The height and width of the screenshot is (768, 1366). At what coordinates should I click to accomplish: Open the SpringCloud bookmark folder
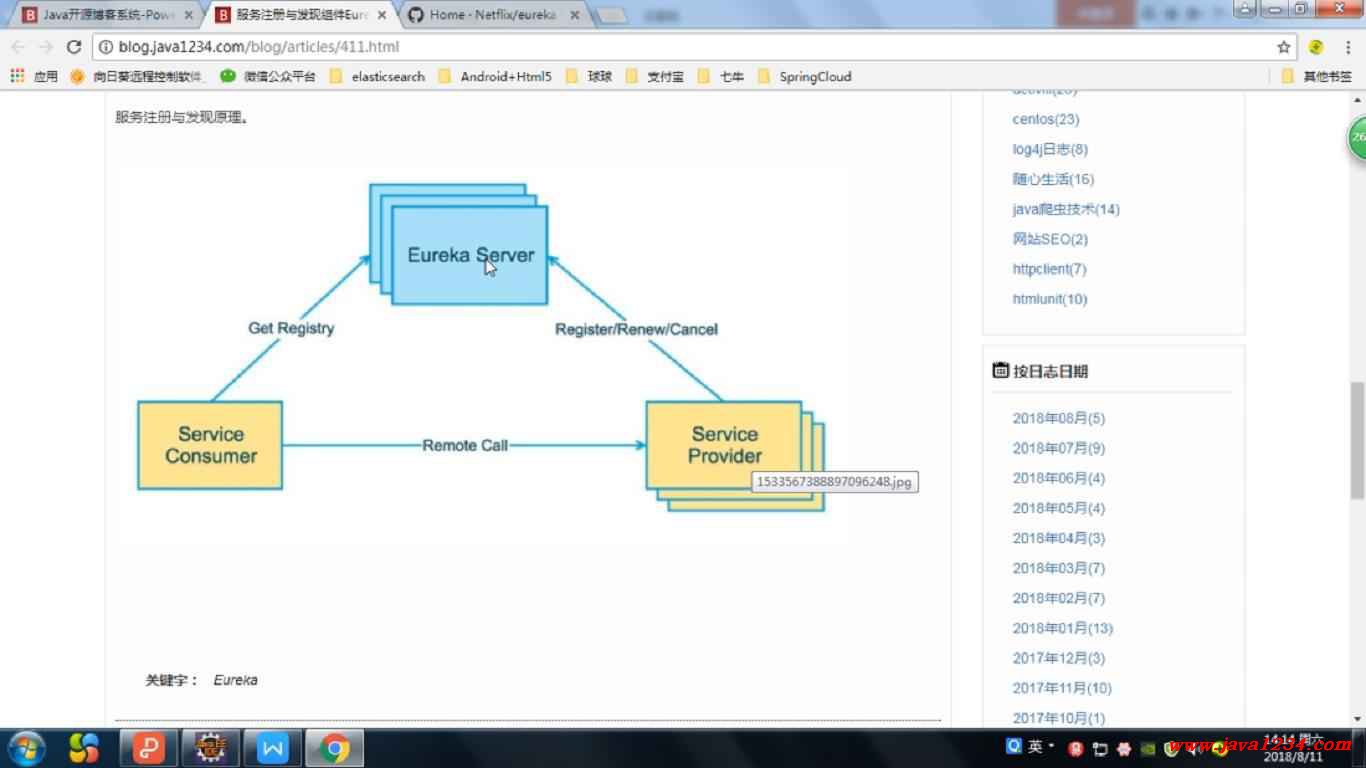(x=805, y=76)
